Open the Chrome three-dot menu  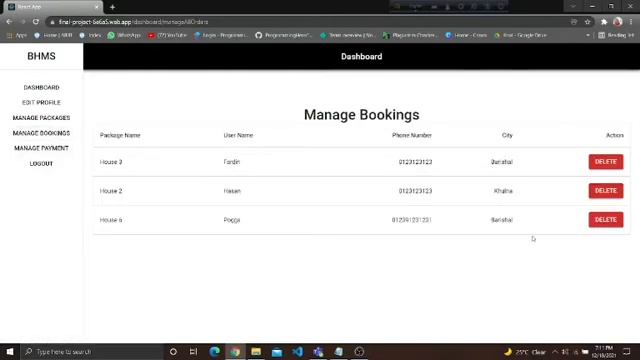[631, 22]
